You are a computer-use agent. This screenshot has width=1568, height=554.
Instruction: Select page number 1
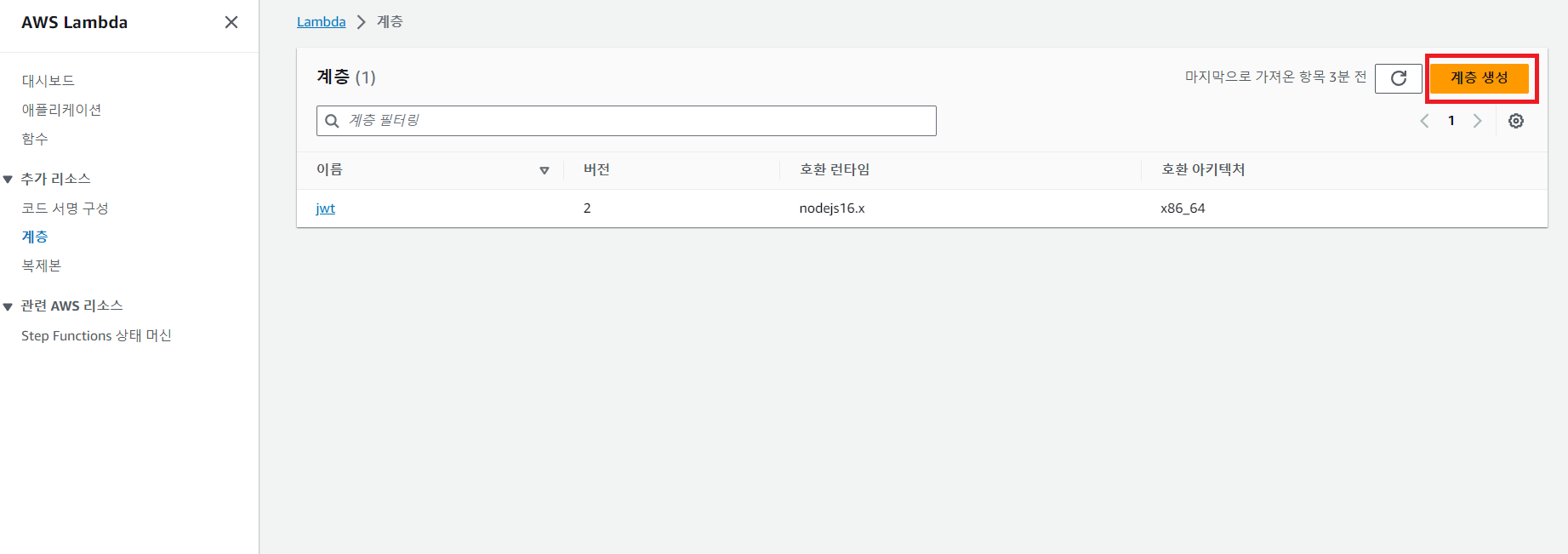point(1451,121)
